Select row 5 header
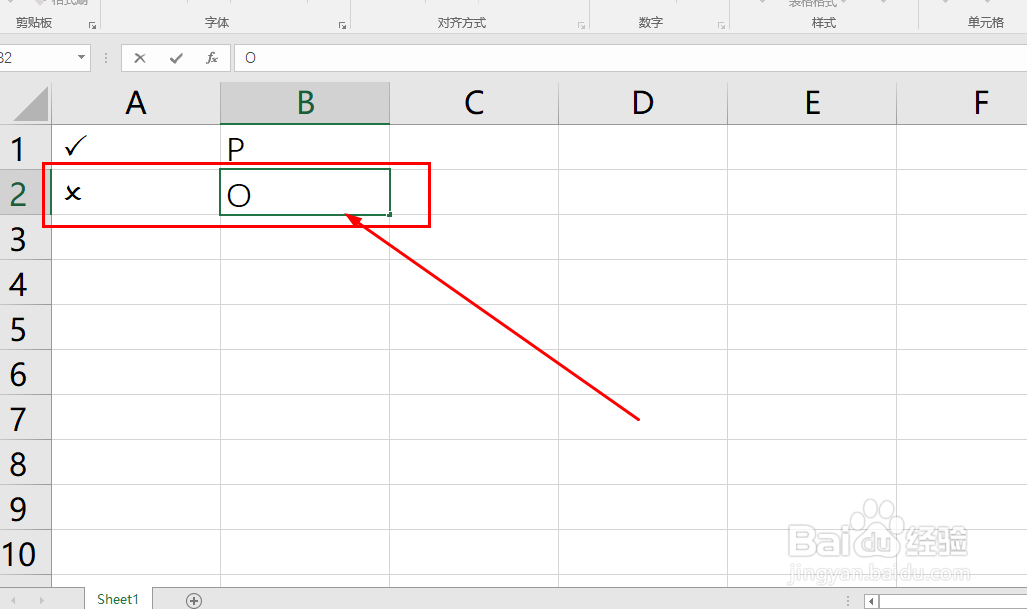The image size is (1027, 609). point(18,328)
